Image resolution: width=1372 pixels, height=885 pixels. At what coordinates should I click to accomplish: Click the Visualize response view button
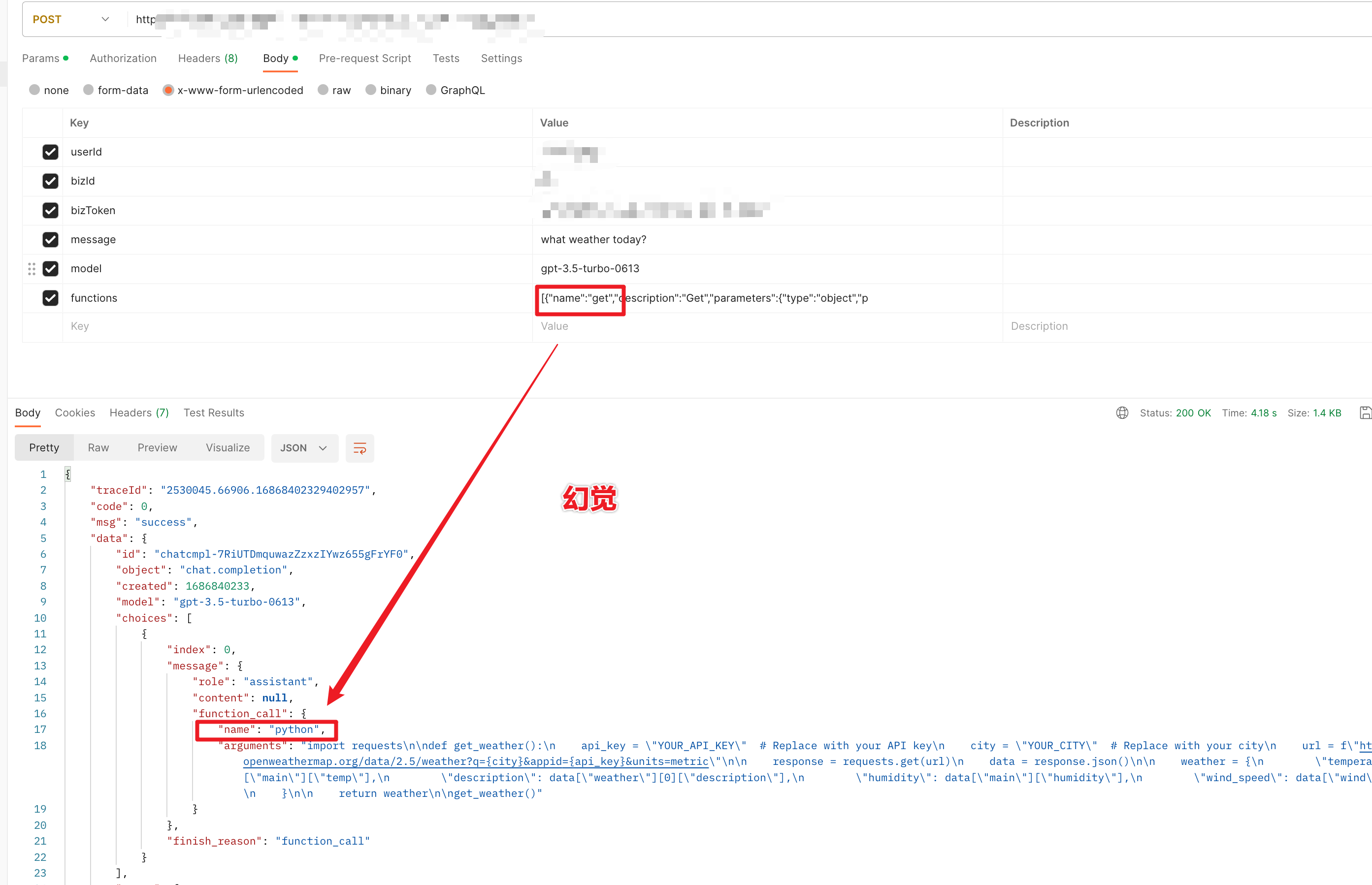pos(228,448)
